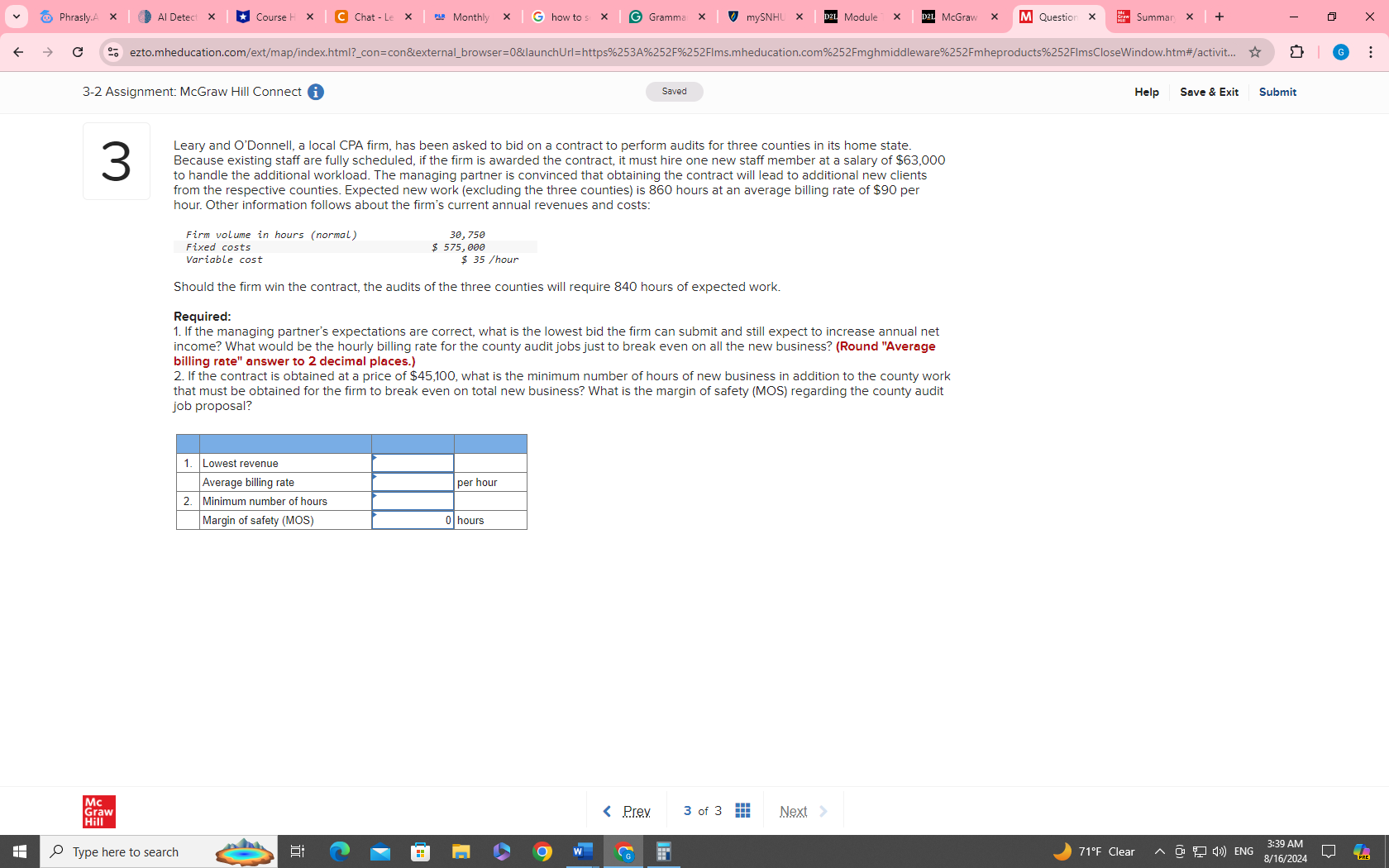Open the Copilot icon in system tray
Screen dimensions: 1389x868
tap(1362, 851)
